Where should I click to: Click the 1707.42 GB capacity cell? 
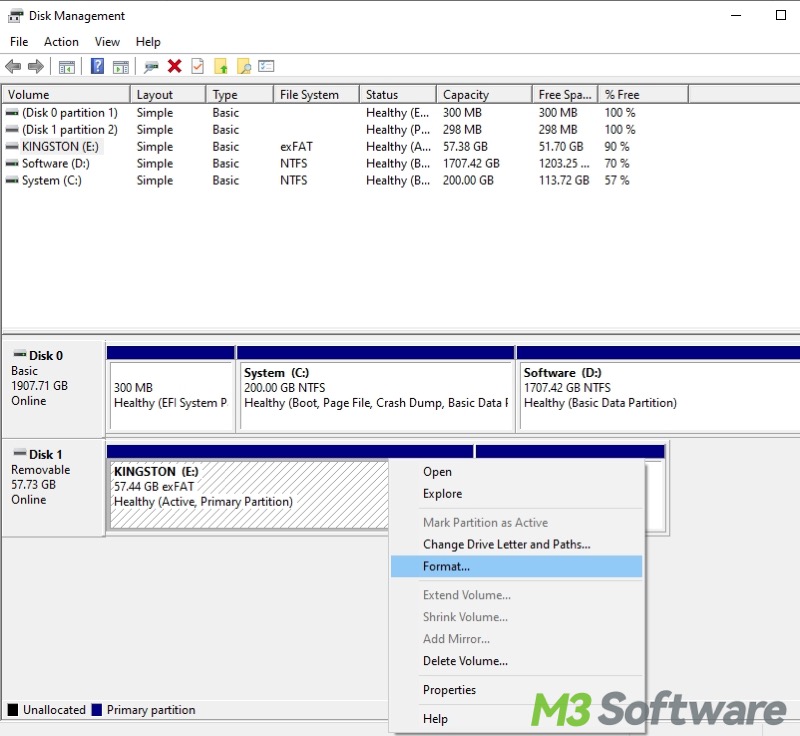(x=471, y=163)
